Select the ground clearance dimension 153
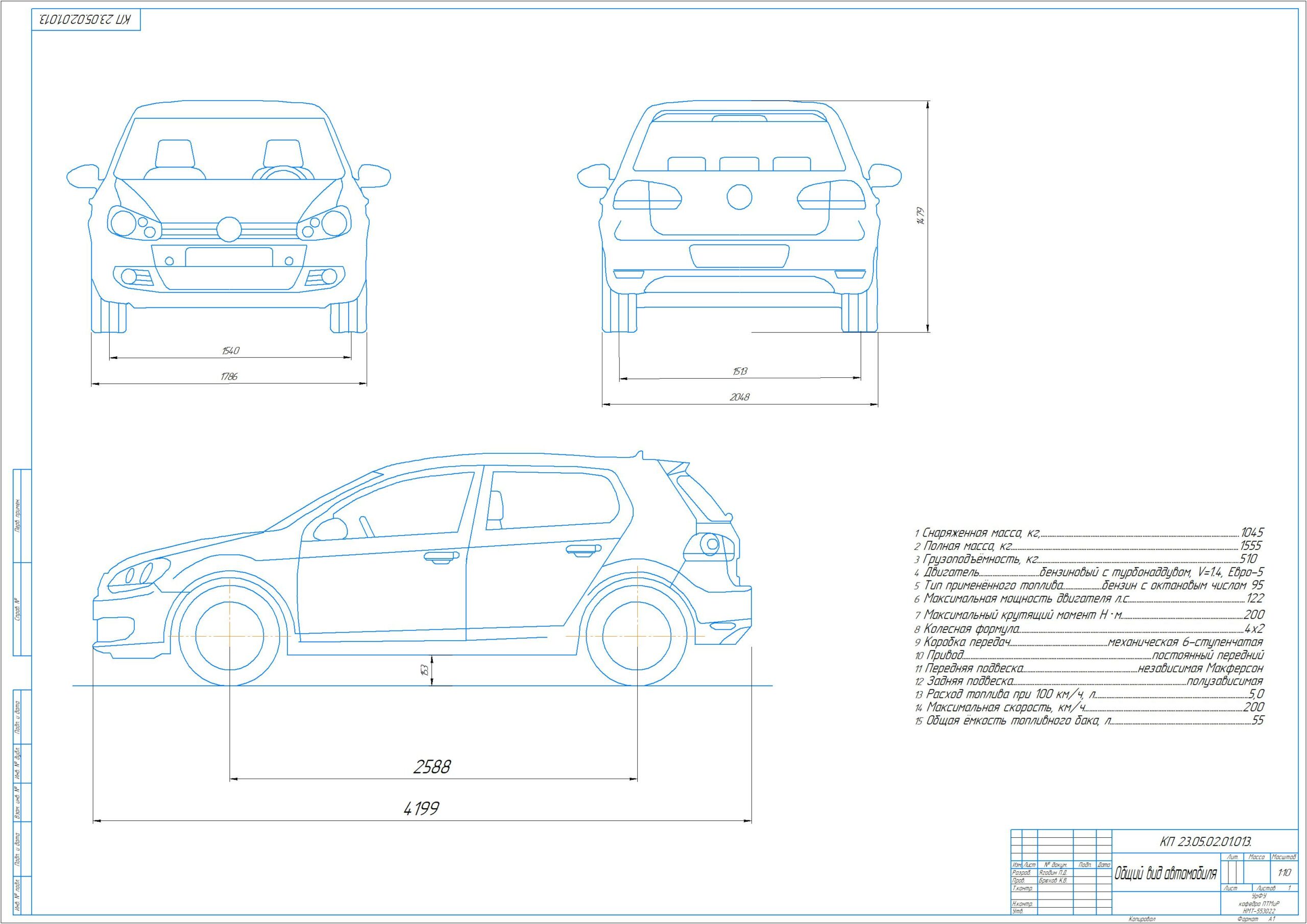1307x924 pixels. [425, 671]
